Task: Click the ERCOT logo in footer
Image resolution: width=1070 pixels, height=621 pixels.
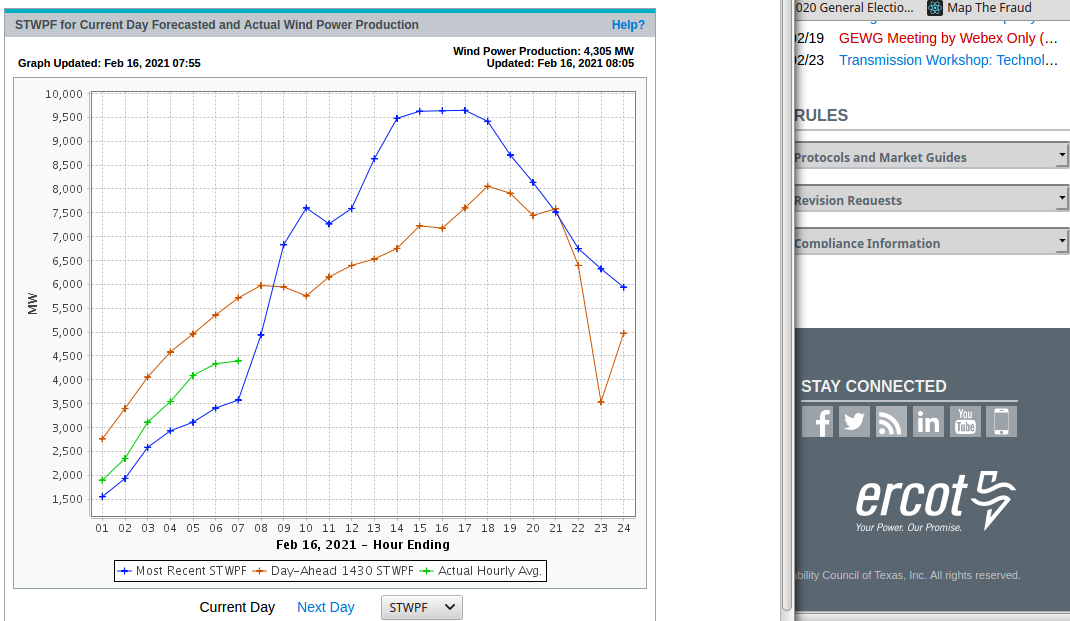Action: pos(936,502)
